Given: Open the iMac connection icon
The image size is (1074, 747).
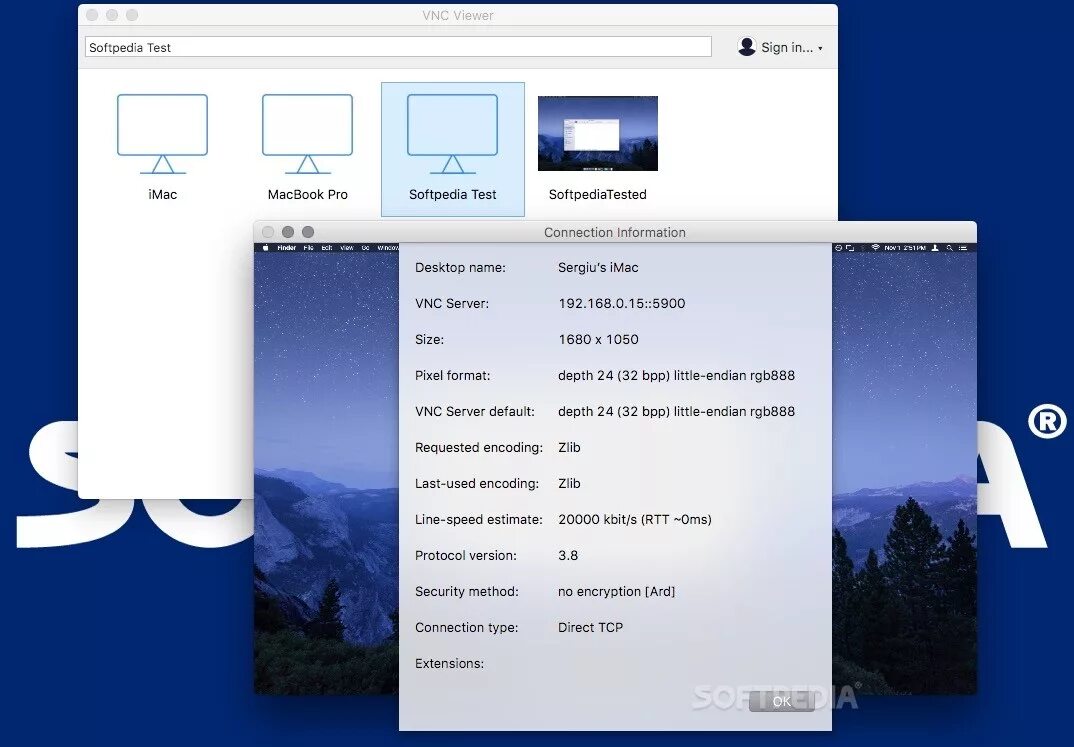Looking at the screenshot, I should click(x=162, y=135).
